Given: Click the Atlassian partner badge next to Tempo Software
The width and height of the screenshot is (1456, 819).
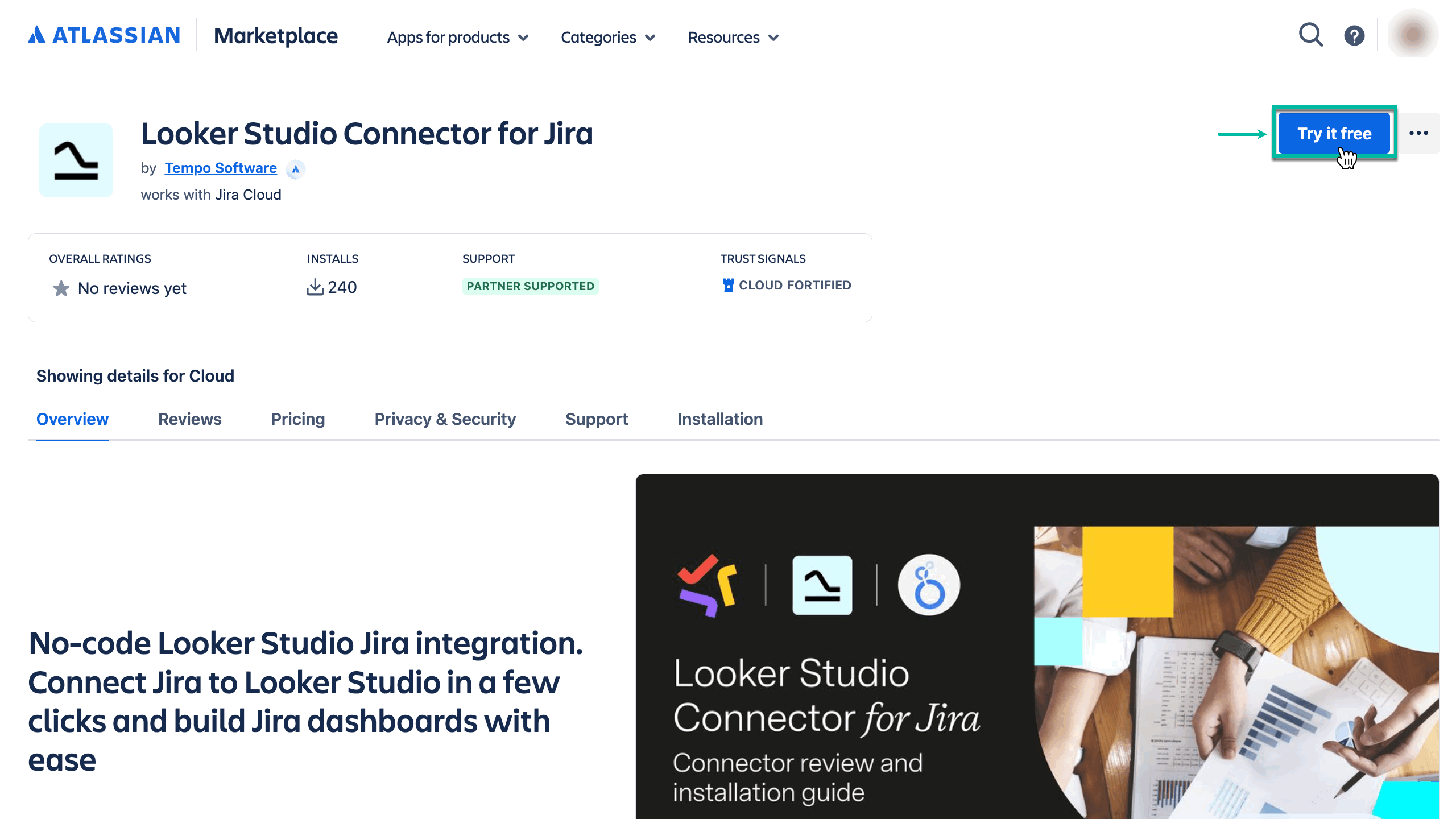Looking at the screenshot, I should click(295, 169).
